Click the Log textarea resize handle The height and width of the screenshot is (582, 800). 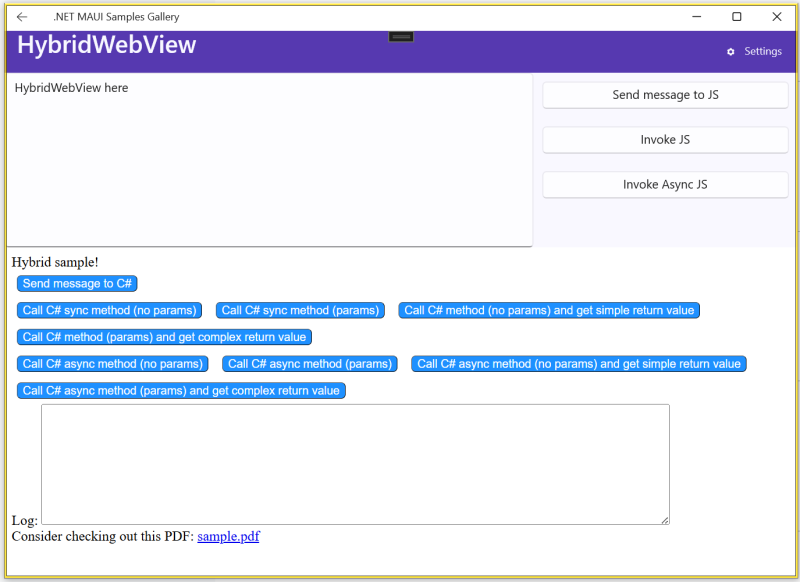[664, 519]
